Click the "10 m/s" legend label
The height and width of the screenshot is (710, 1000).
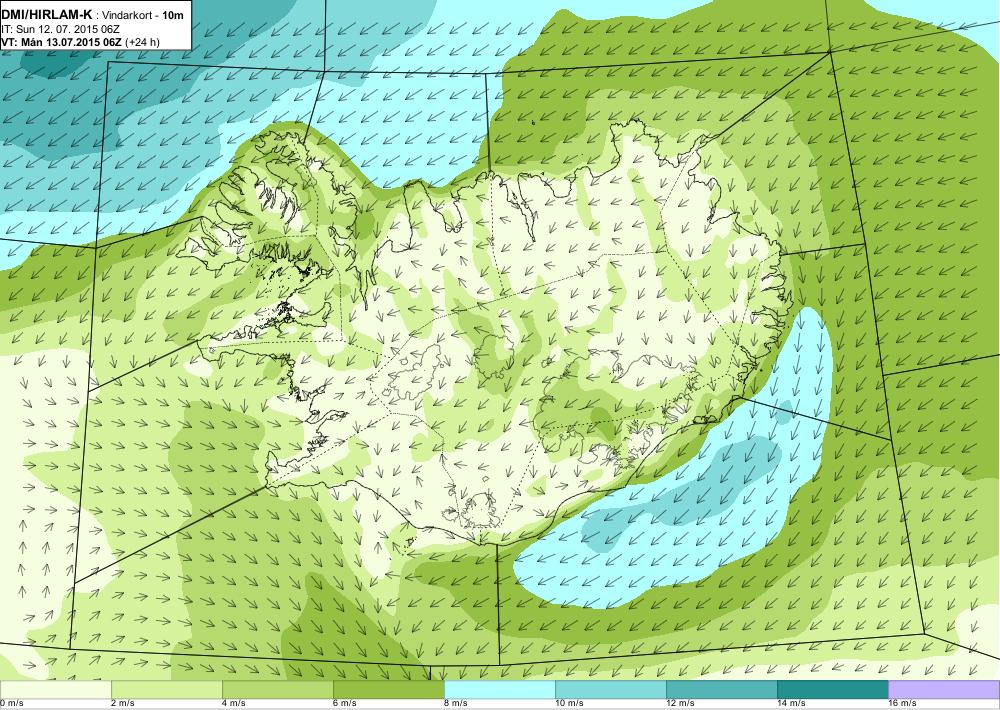tap(569, 704)
